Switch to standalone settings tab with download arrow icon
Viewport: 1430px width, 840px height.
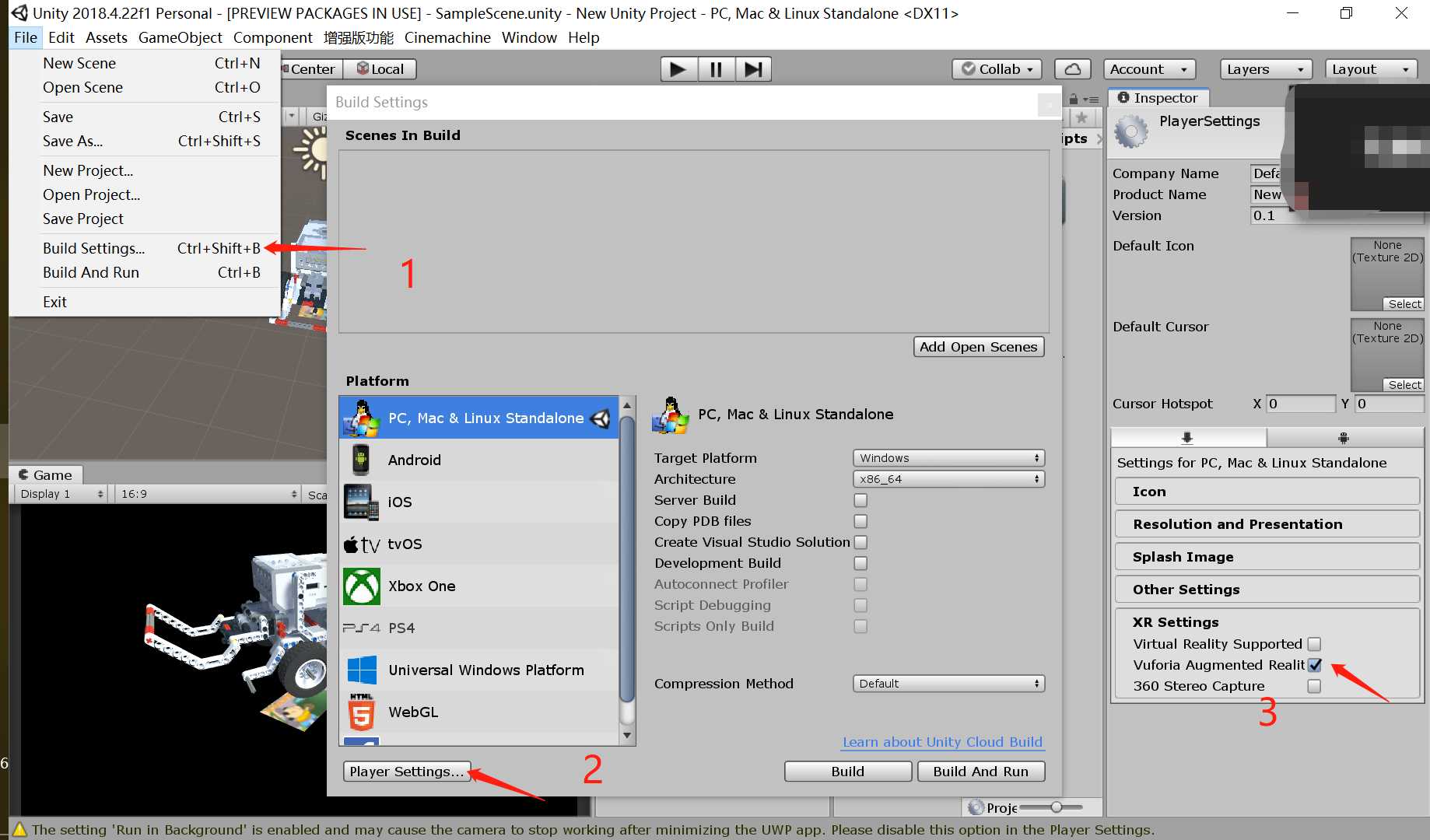click(x=1187, y=437)
